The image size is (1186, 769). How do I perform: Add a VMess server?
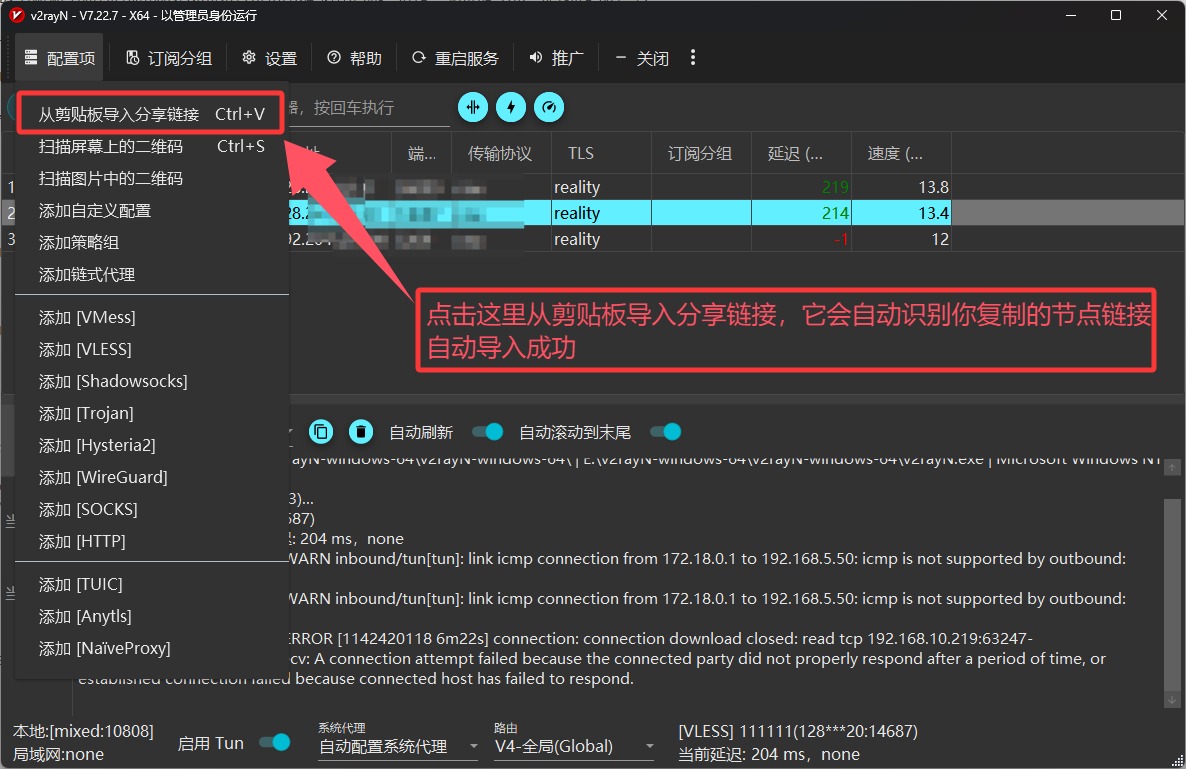151,318
